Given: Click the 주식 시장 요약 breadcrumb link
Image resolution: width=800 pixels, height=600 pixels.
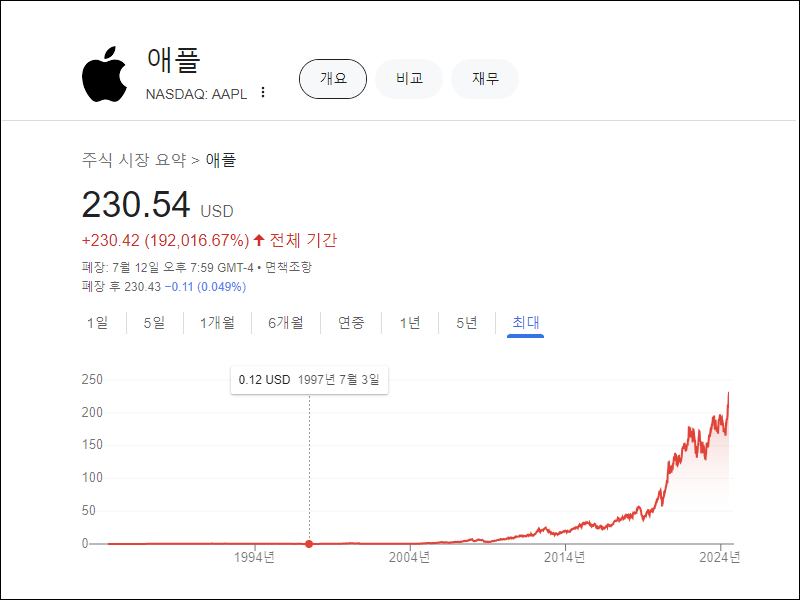Looking at the screenshot, I should 134,160.
